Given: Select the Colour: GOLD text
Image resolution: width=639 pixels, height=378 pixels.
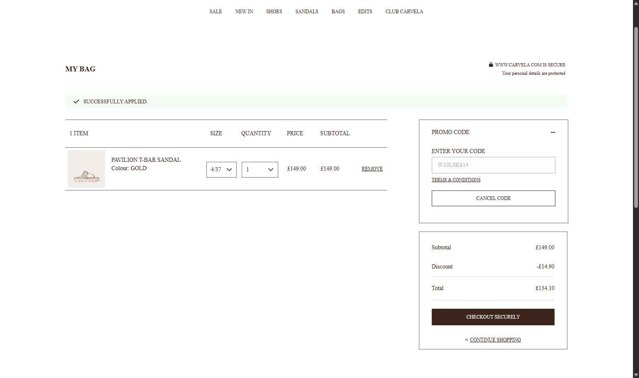Looking at the screenshot, I should (x=129, y=168).
